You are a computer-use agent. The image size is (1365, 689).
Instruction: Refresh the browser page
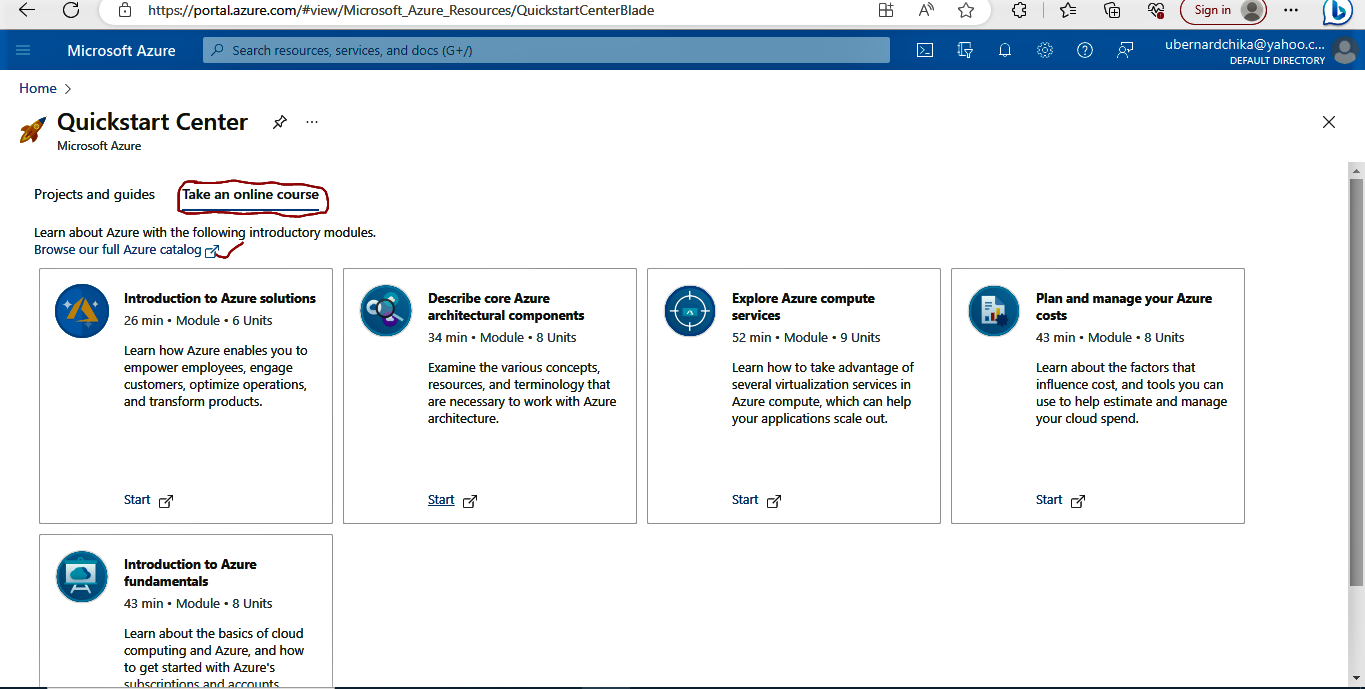pyautogui.click(x=71, y=10)
